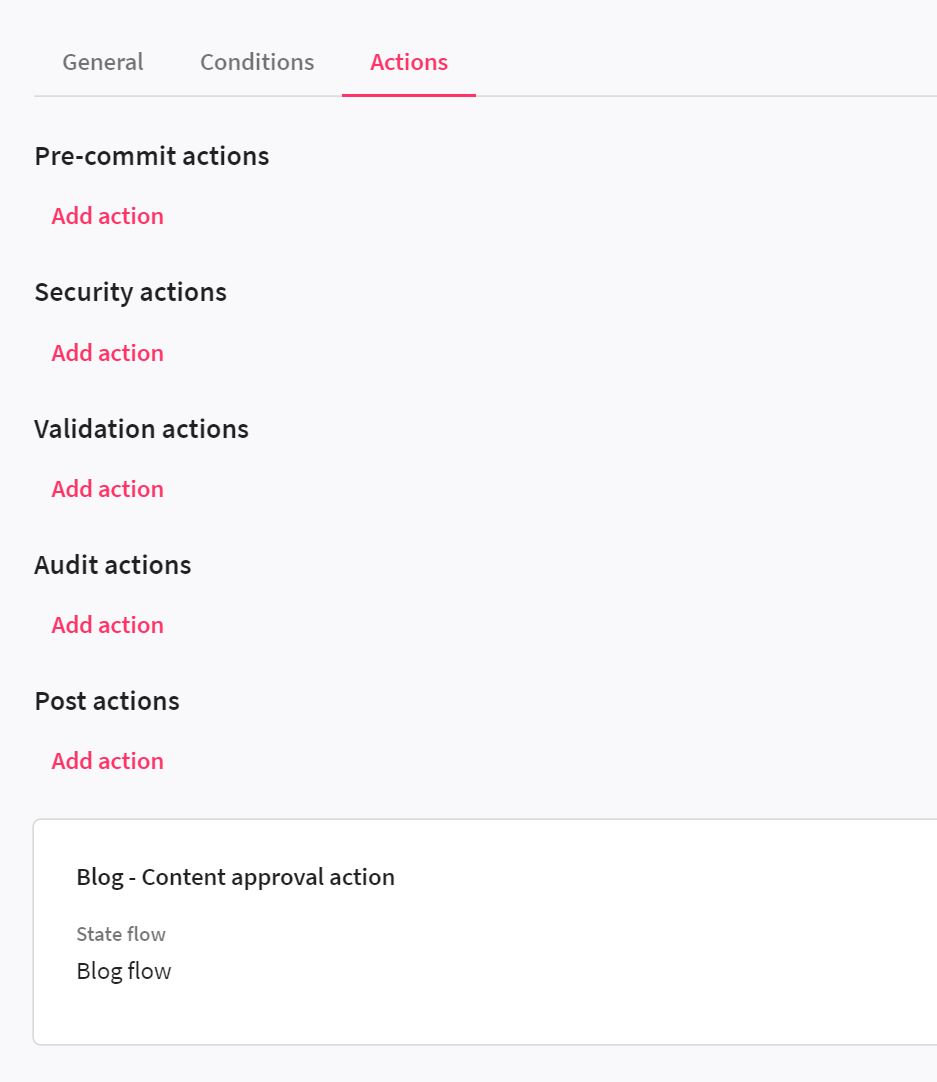Add a new Audit action

click(x=108, y=625)
